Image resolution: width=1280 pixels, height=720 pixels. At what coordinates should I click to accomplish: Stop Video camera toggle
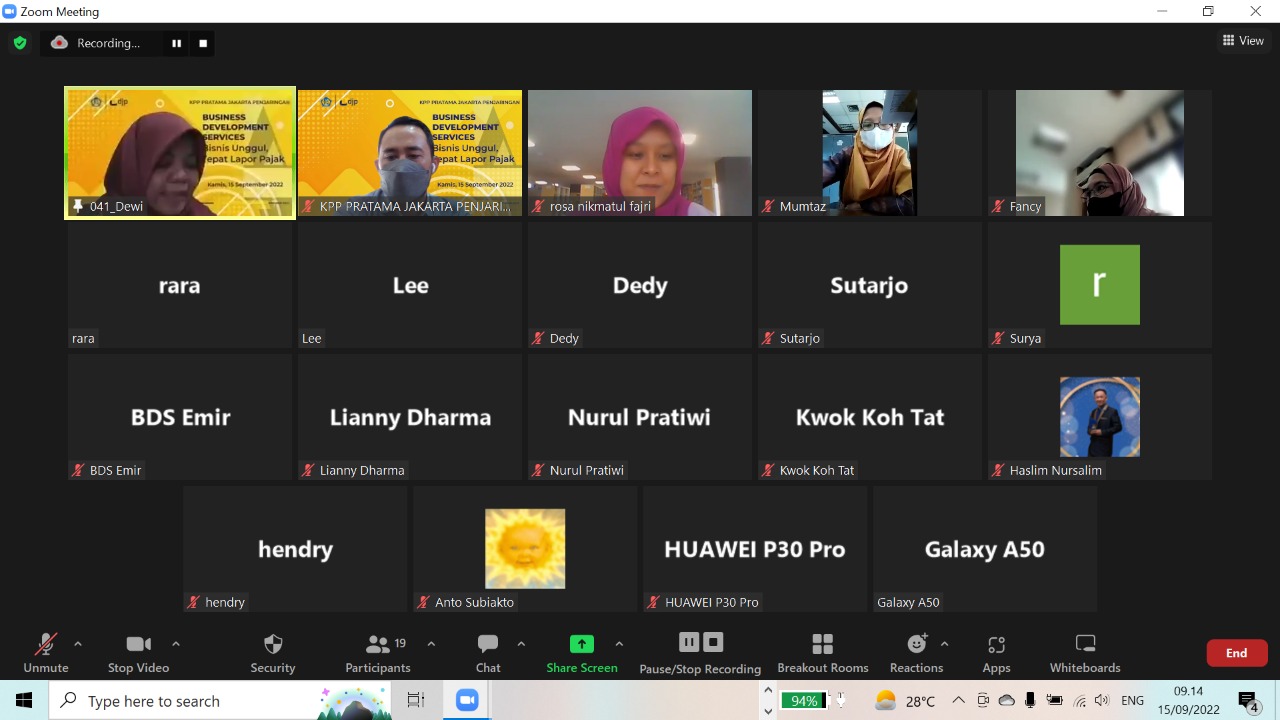(138, 653)
